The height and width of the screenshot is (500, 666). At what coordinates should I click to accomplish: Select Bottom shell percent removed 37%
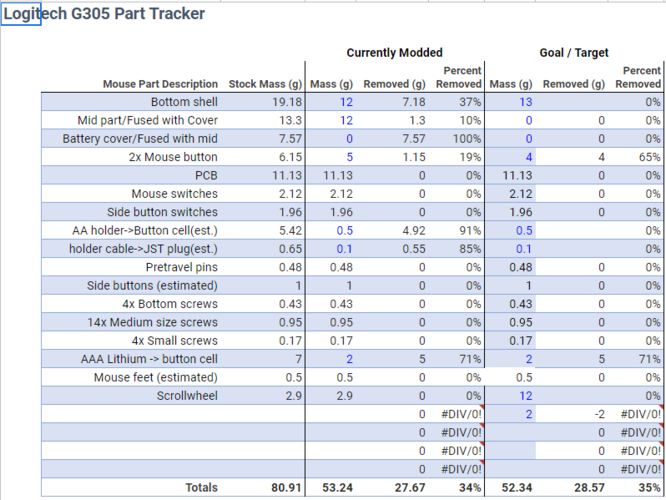(470, 102)
